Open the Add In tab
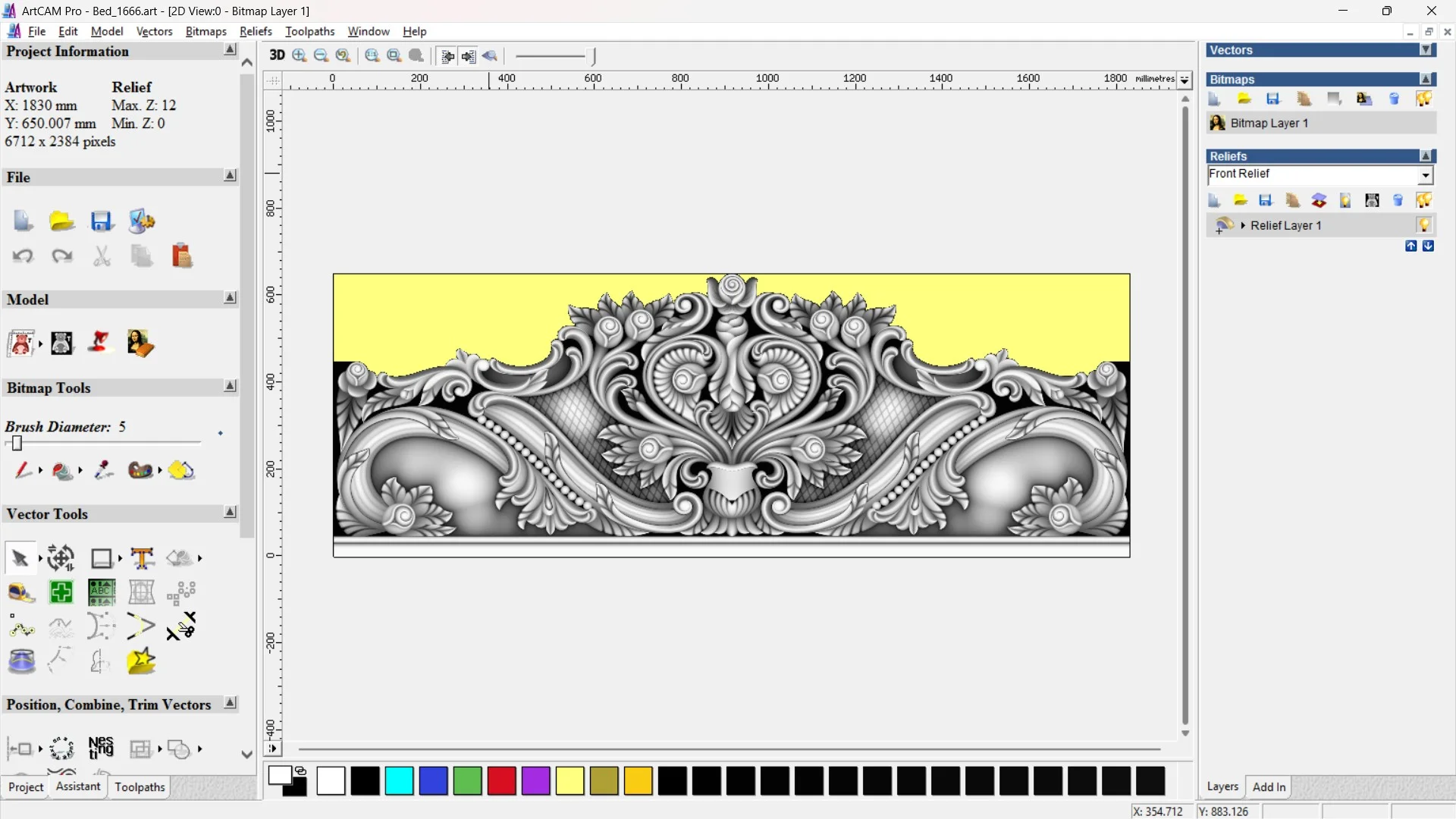The width and height of the screenshot is (1456, 819). coord(1269,787)
